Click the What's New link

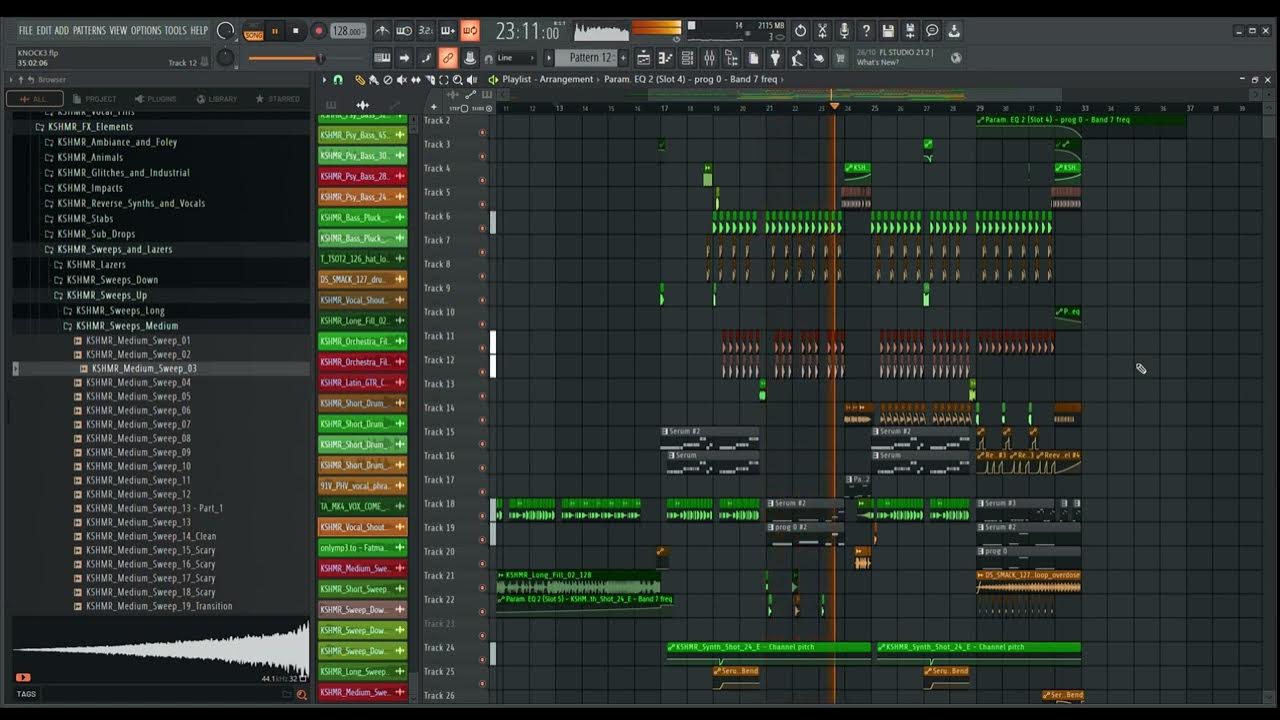pos(877,62)
